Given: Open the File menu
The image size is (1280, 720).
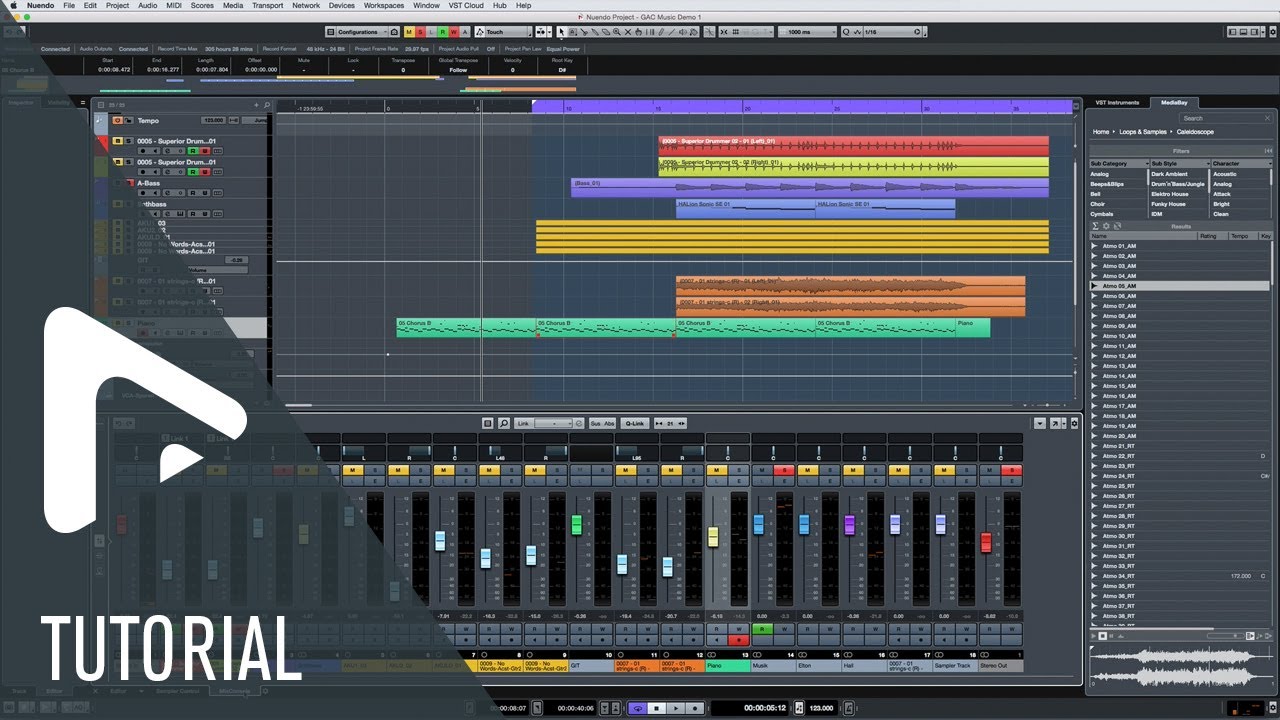Looking at the screenshot, I should tap(69, 5).
